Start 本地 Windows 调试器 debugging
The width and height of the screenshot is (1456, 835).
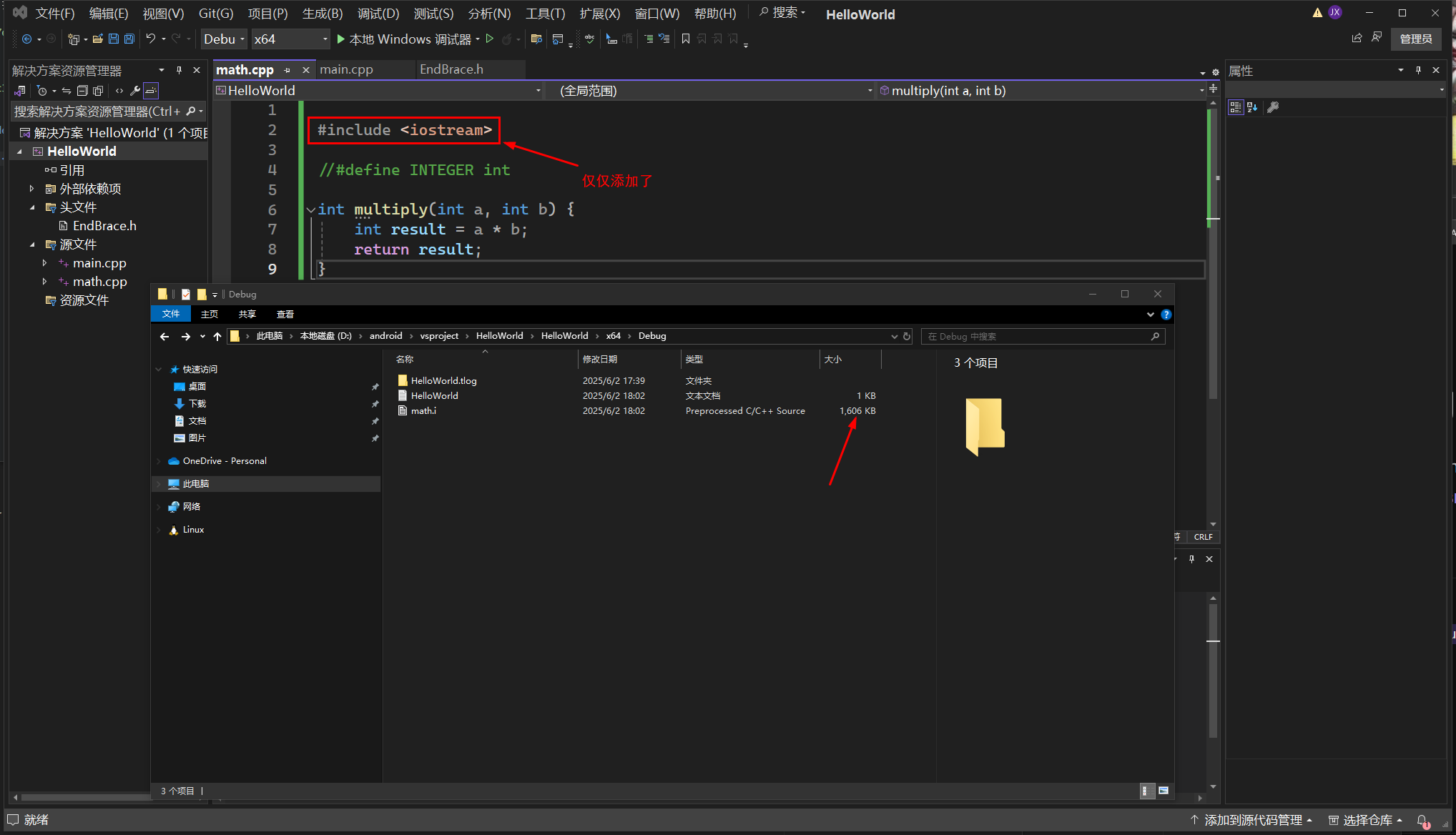pyautogui.click(x=403, y=39)
